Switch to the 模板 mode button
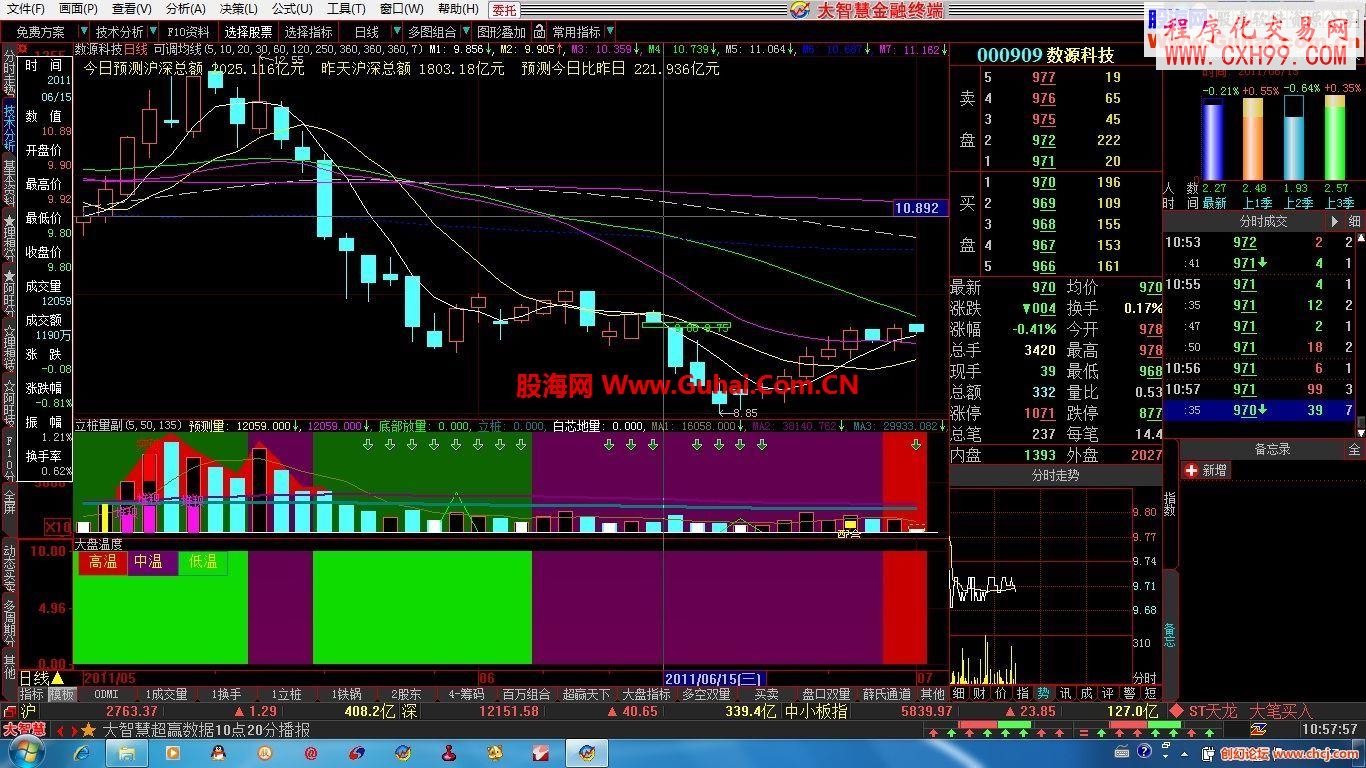1366x768 pixels. pyautogui.click(x=62, y=694)
